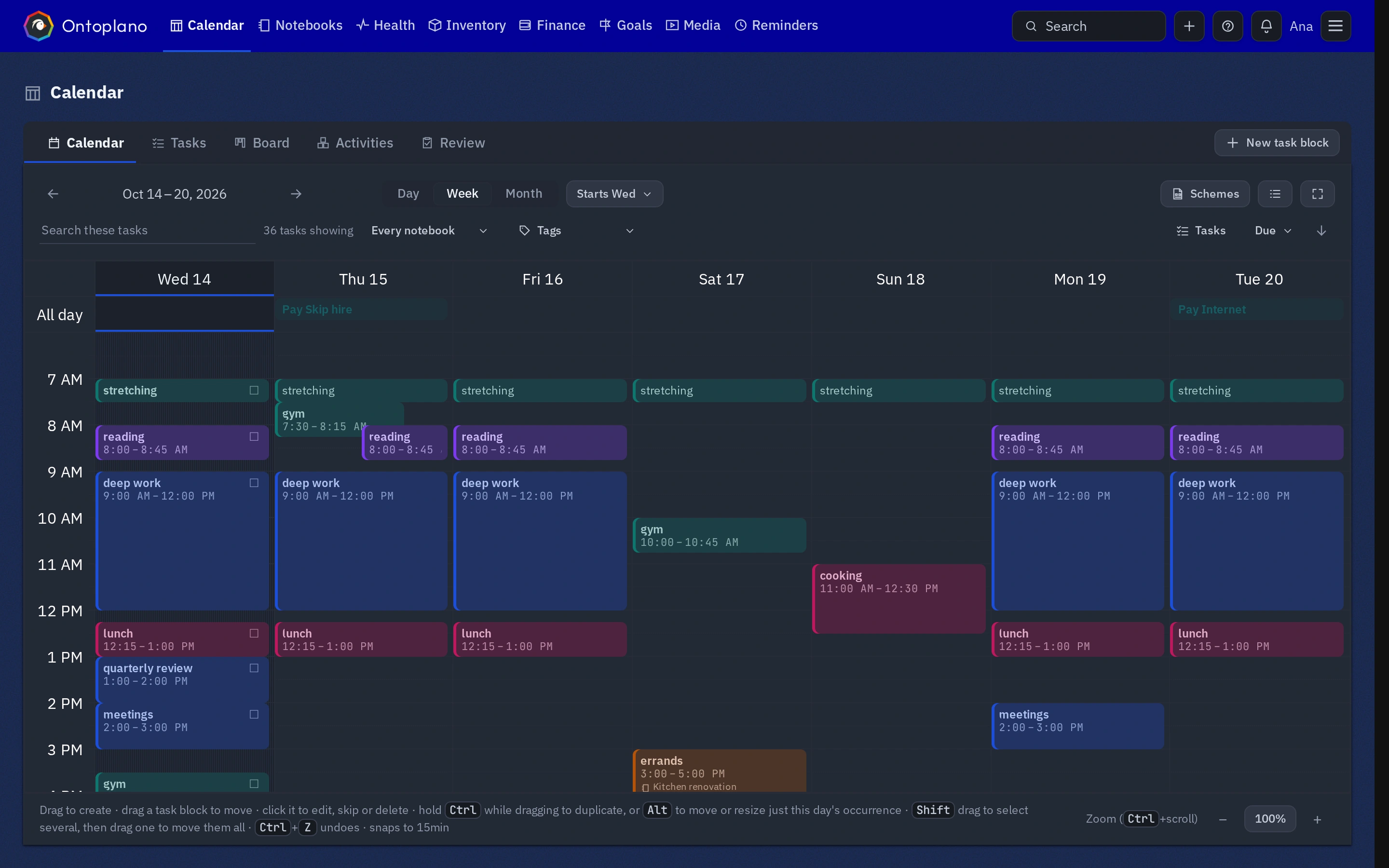1389x868 pixels.
Task: Open Saturday errands task block
Action: [x=719, y=771]
